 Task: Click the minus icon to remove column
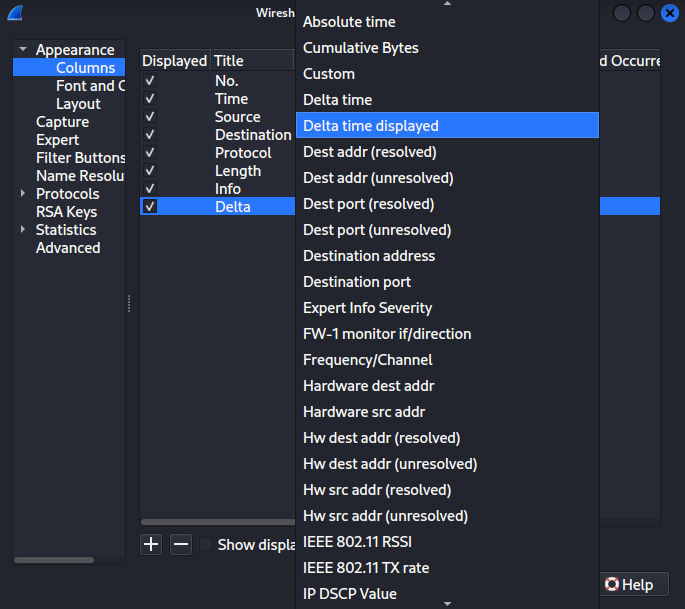[181, 544]
